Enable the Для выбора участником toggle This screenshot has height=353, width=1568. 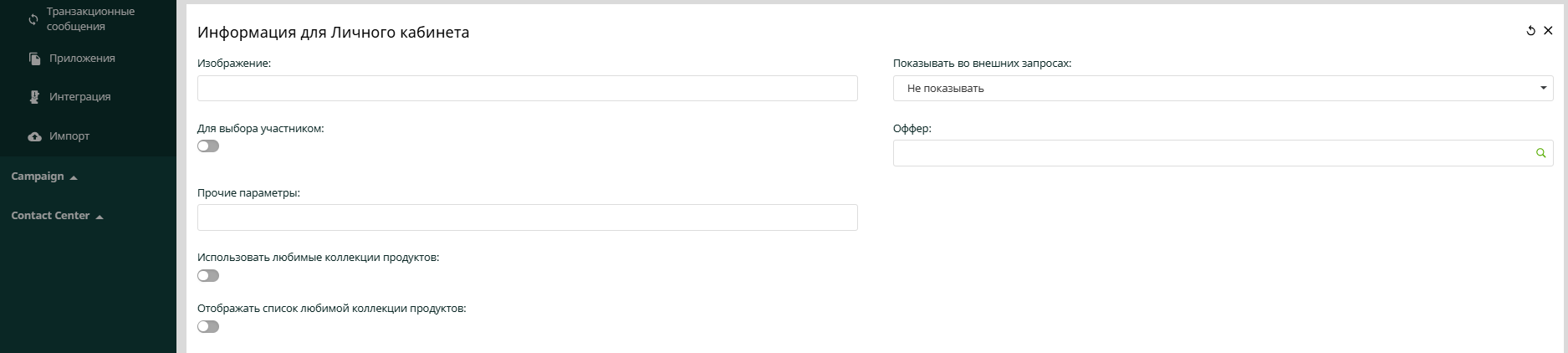point(208,146)
